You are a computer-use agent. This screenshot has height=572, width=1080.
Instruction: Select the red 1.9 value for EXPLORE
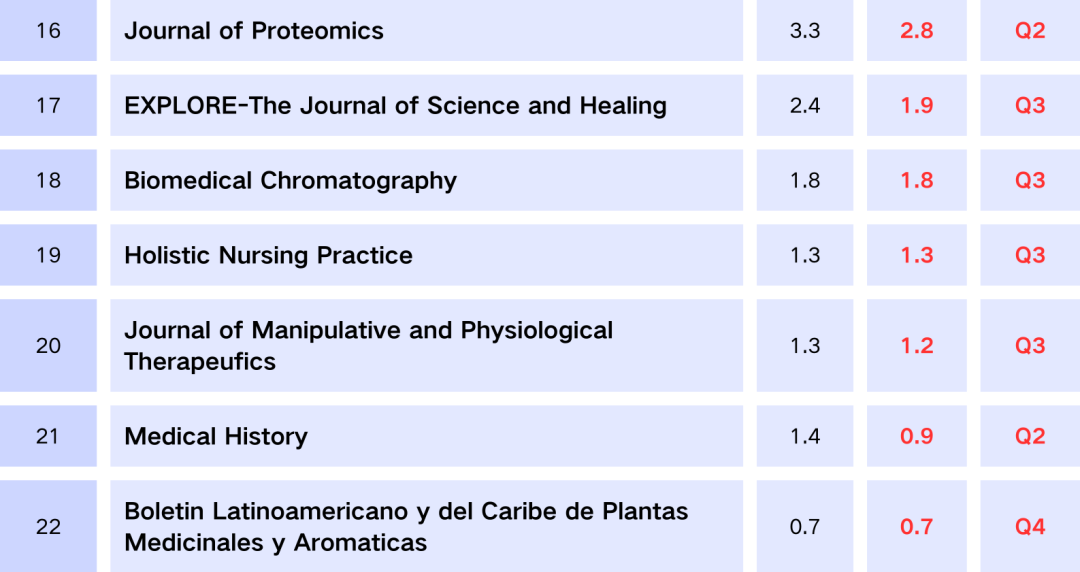[x=916, y=105]
